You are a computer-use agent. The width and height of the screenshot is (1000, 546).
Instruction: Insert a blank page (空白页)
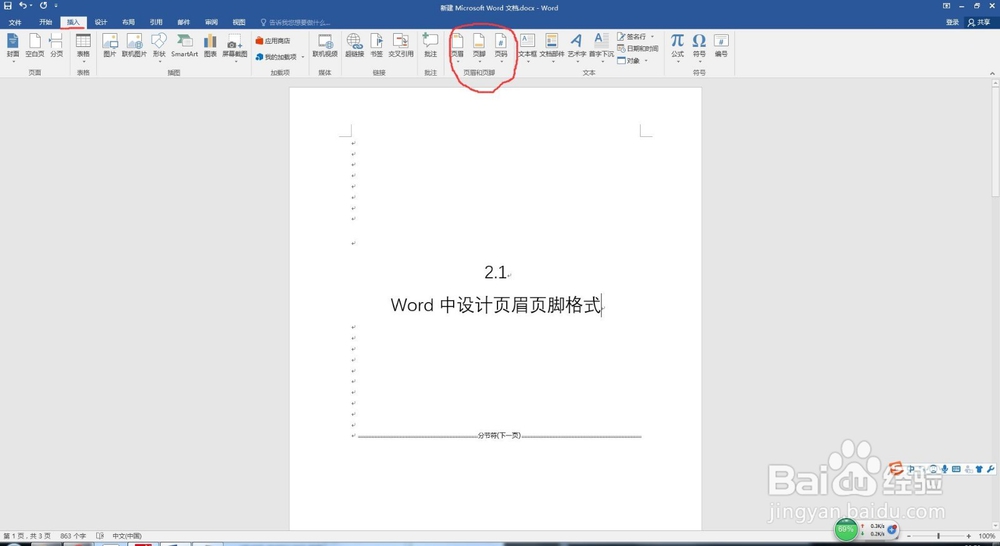pos(34,46)
